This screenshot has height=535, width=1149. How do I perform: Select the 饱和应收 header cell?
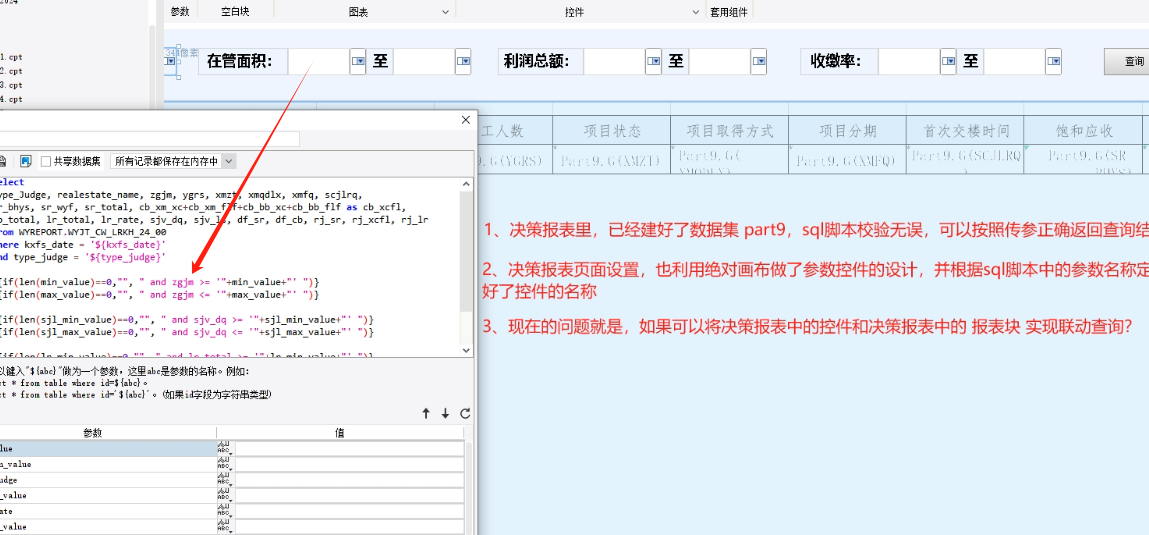1082,130
